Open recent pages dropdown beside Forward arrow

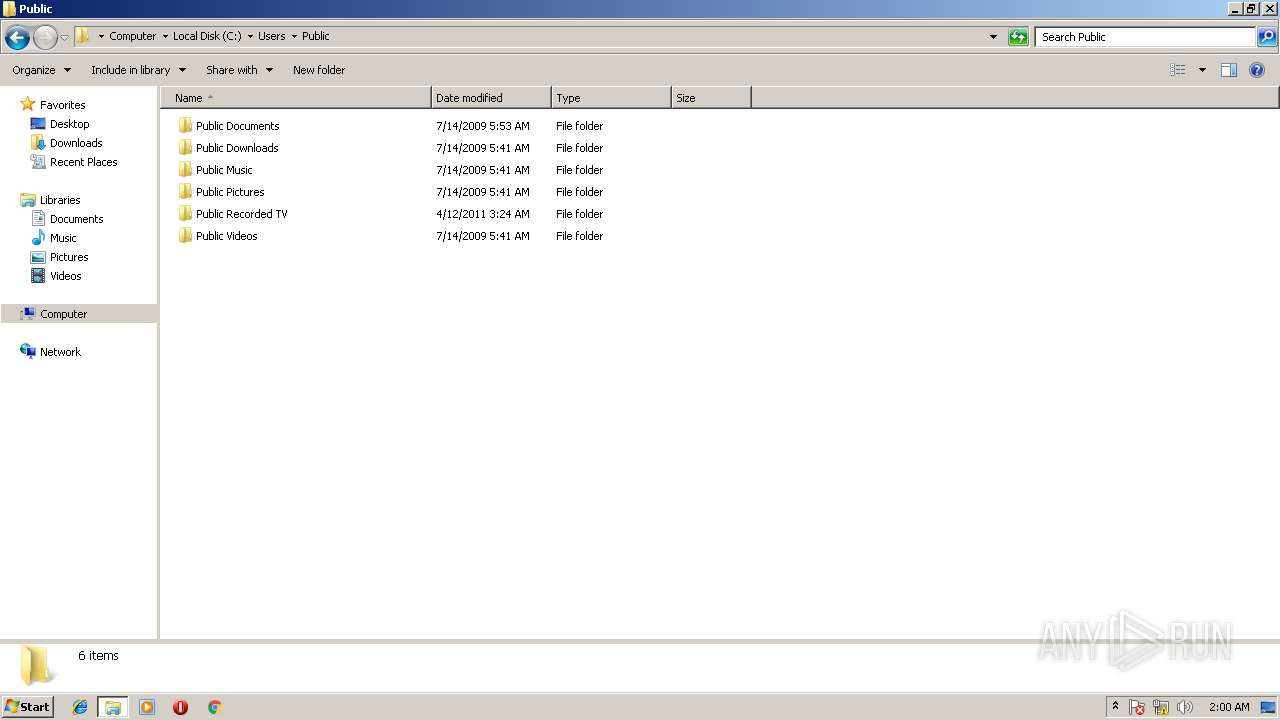click(x=65, y=38)
